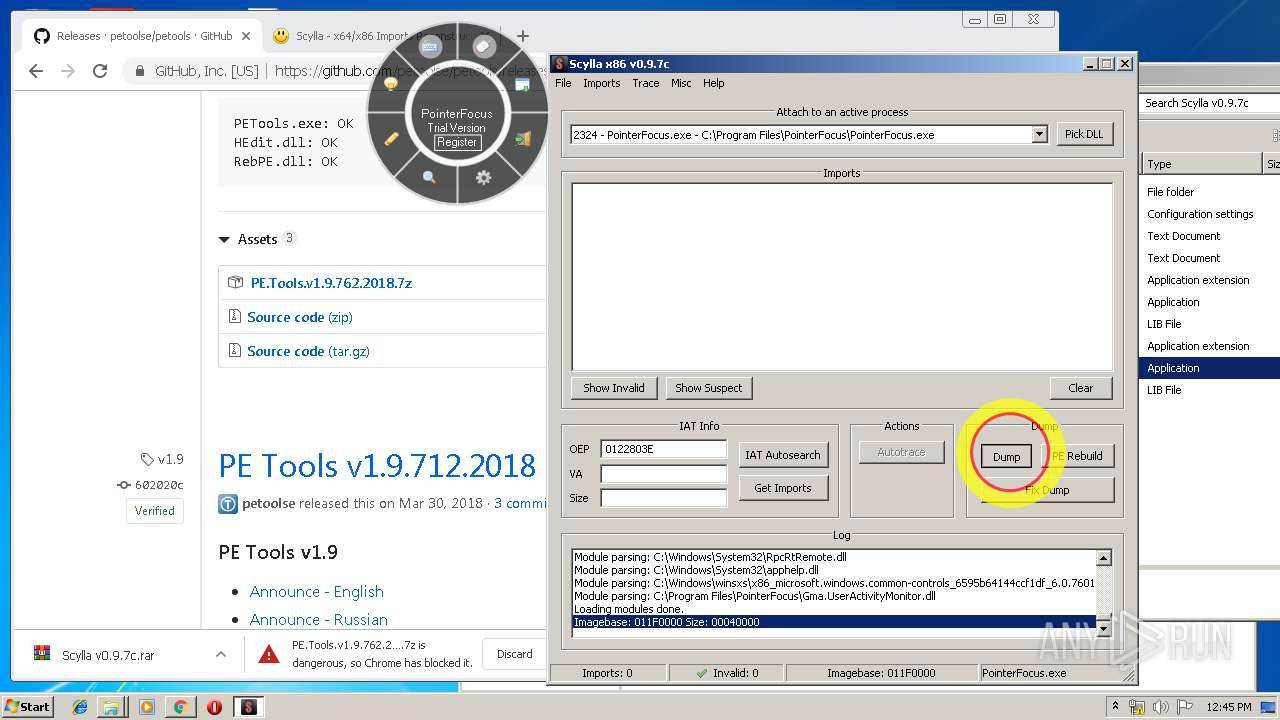Screen dimensions: 1280x720
Task: Go back in Chrome
Action: 36,71
